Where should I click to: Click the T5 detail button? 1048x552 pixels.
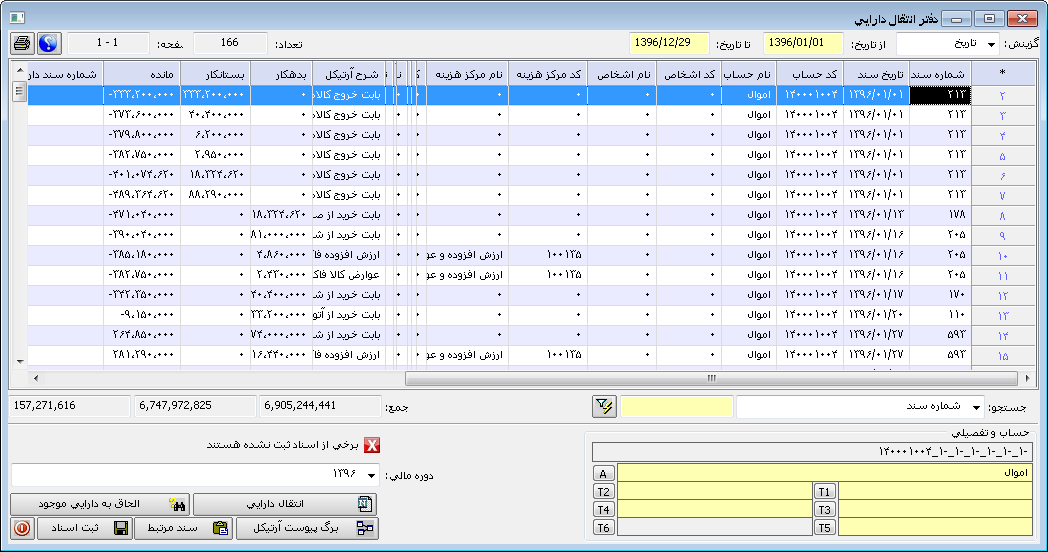[824, 527]
